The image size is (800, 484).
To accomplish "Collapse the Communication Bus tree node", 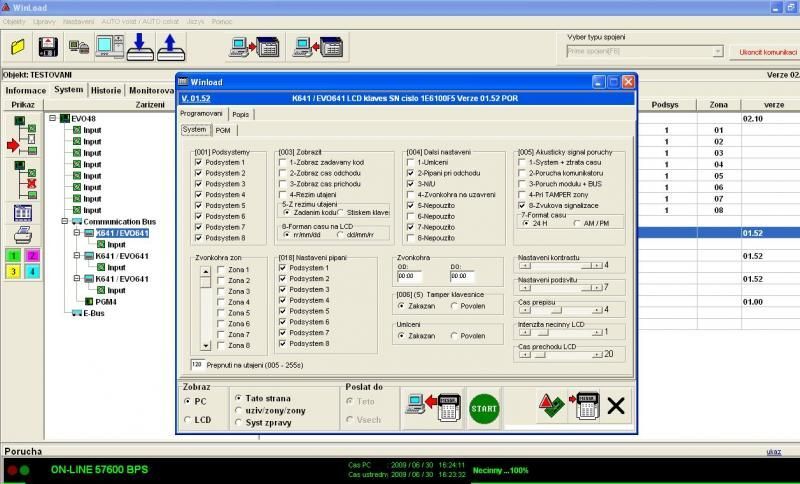I will coord(63,222).
